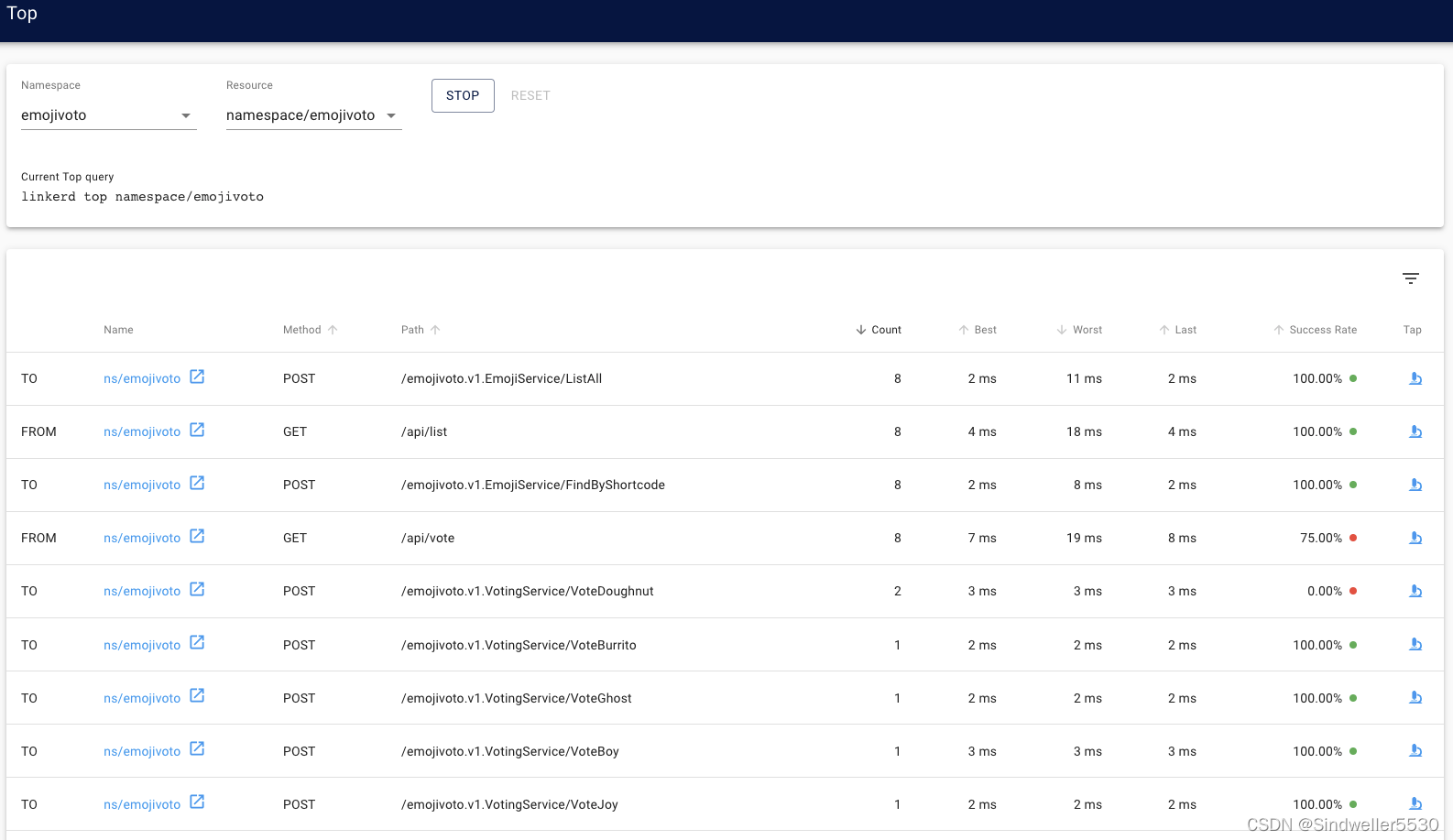
Task: Sort the table by Worst latency
Action: (x=1087, y=330)
